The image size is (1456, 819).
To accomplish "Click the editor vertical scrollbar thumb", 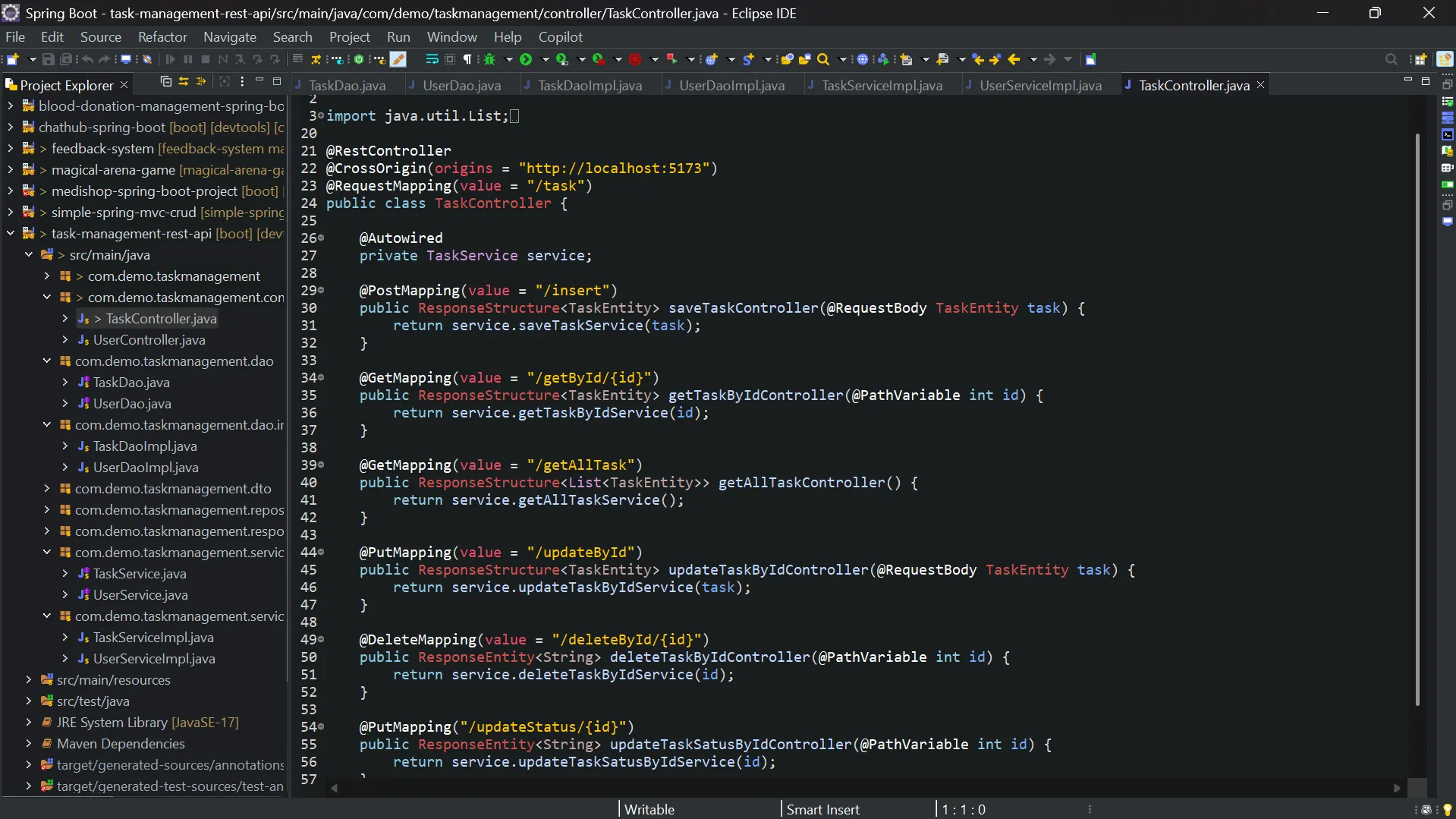I will pos(1417,419).
